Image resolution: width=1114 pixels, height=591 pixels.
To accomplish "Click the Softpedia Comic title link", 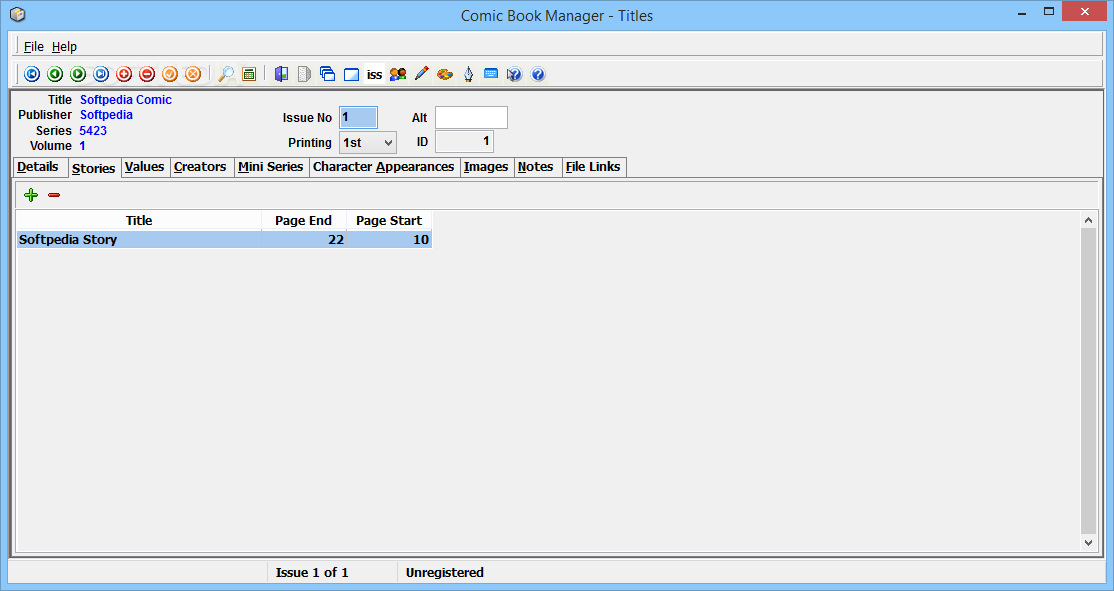I will click(x=126, y=99).
